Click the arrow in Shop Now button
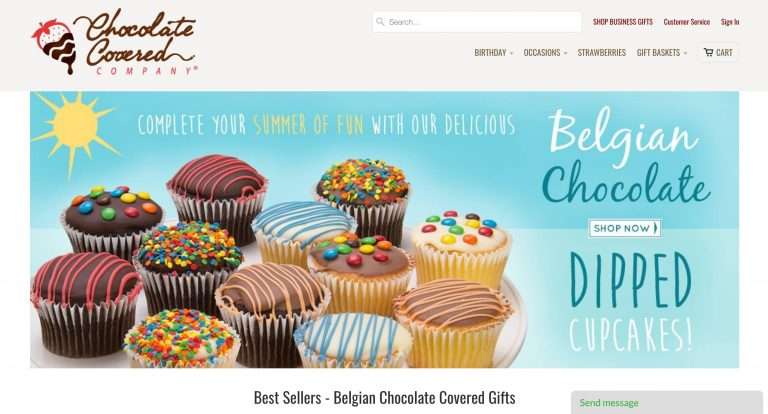The width and height of the screenshot is (768, 414). pyautogui.click(x=655, y=228)
